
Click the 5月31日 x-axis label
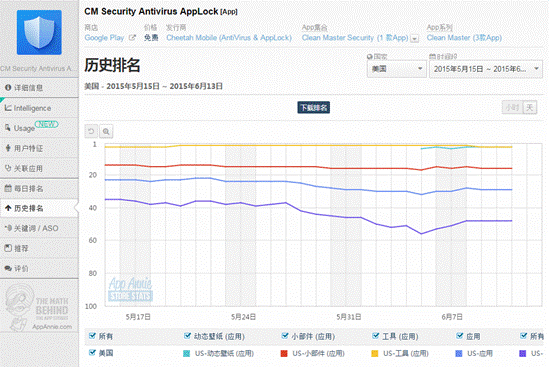pyautogui.click(x=349, y=317)
